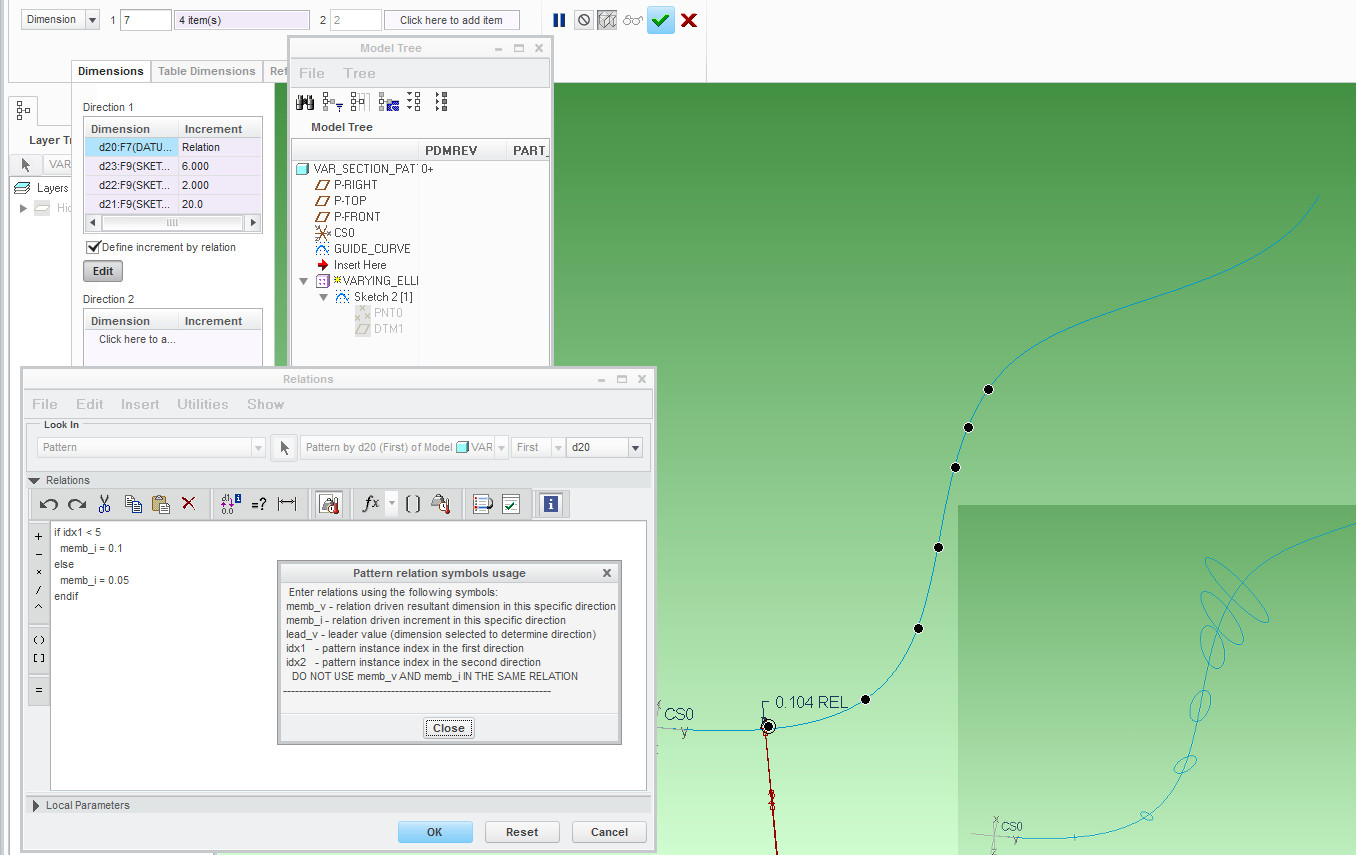The width and height of the screenshot is (1356, 855).
Task: Insert parentheses from side palette
Action: tap(39, 640)
